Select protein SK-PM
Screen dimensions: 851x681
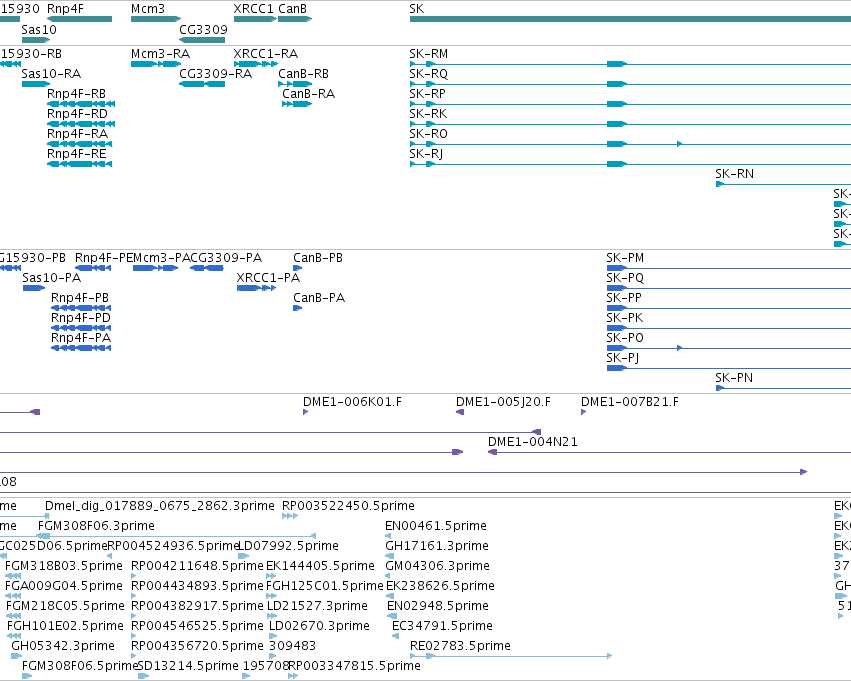tap(728, 268)
